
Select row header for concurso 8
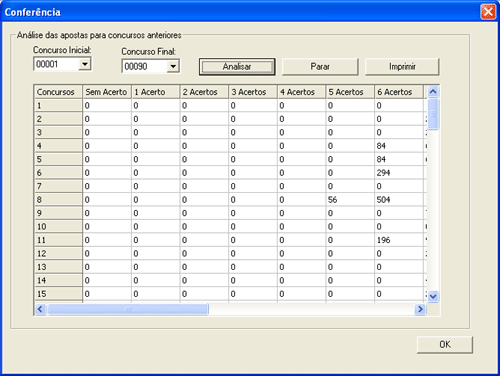59,200
